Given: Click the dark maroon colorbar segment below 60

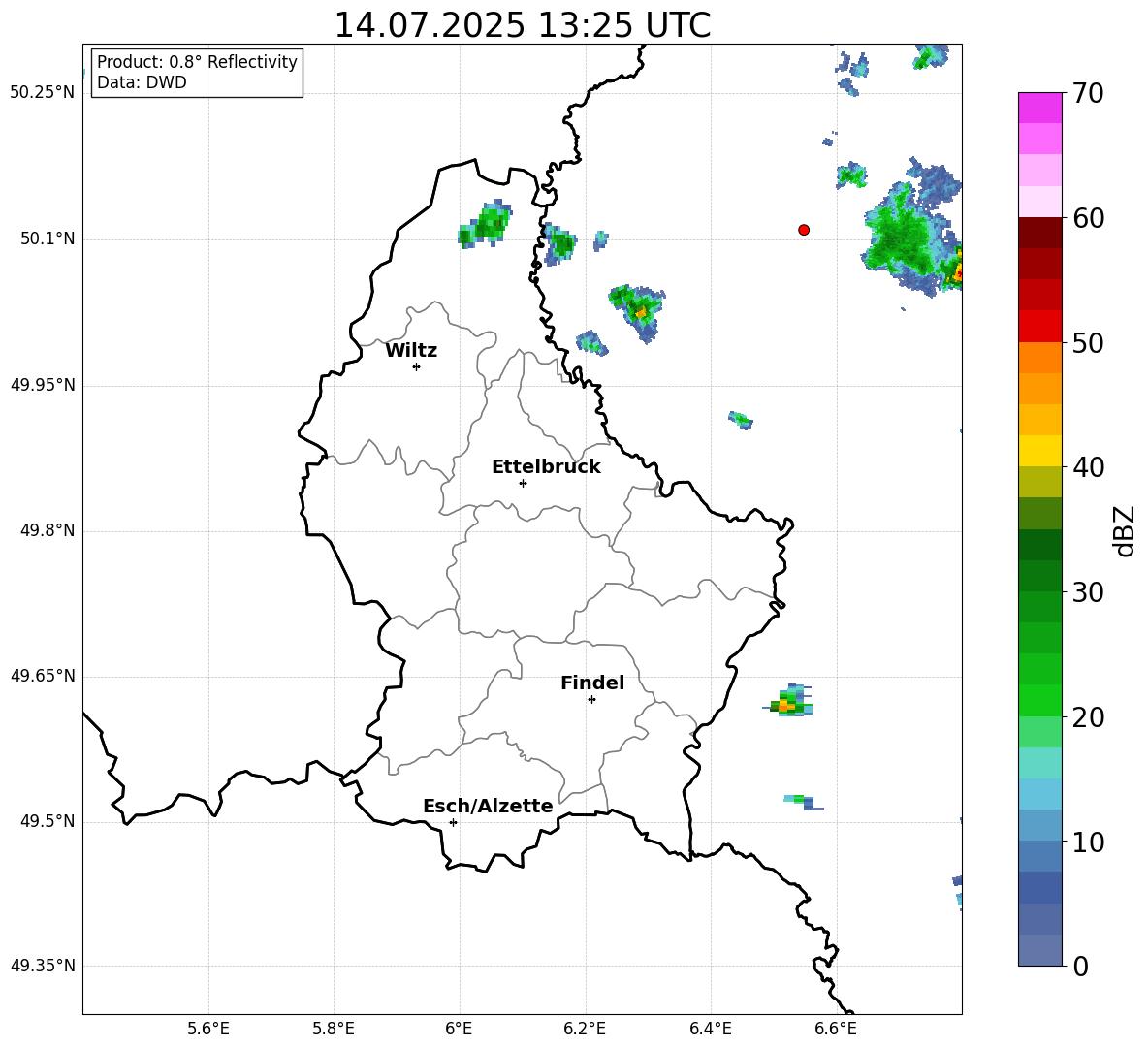Looking at the screenshot, I should pos(1039,233).
